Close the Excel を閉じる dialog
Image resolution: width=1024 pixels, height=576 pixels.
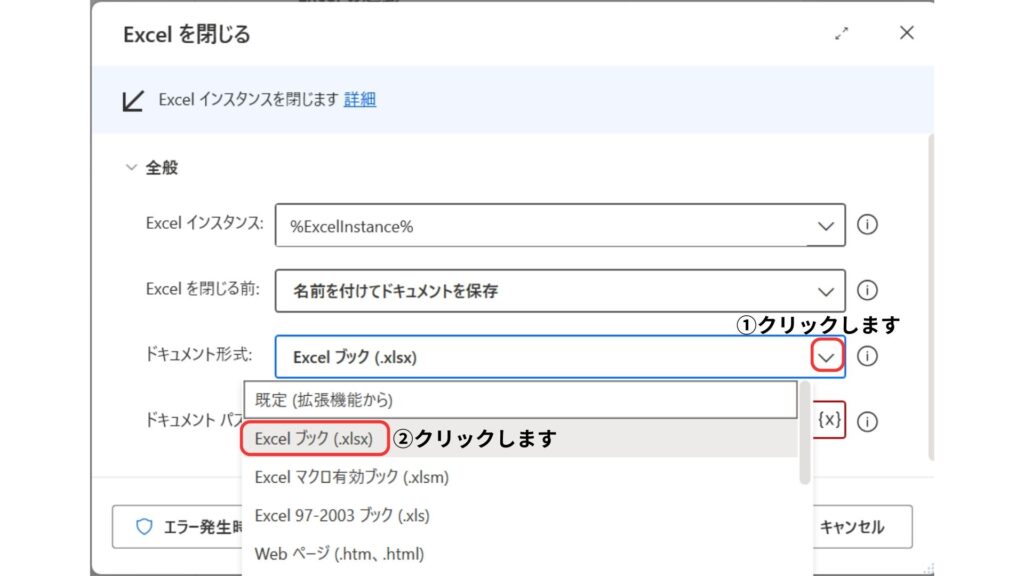(x=906, y=33)
